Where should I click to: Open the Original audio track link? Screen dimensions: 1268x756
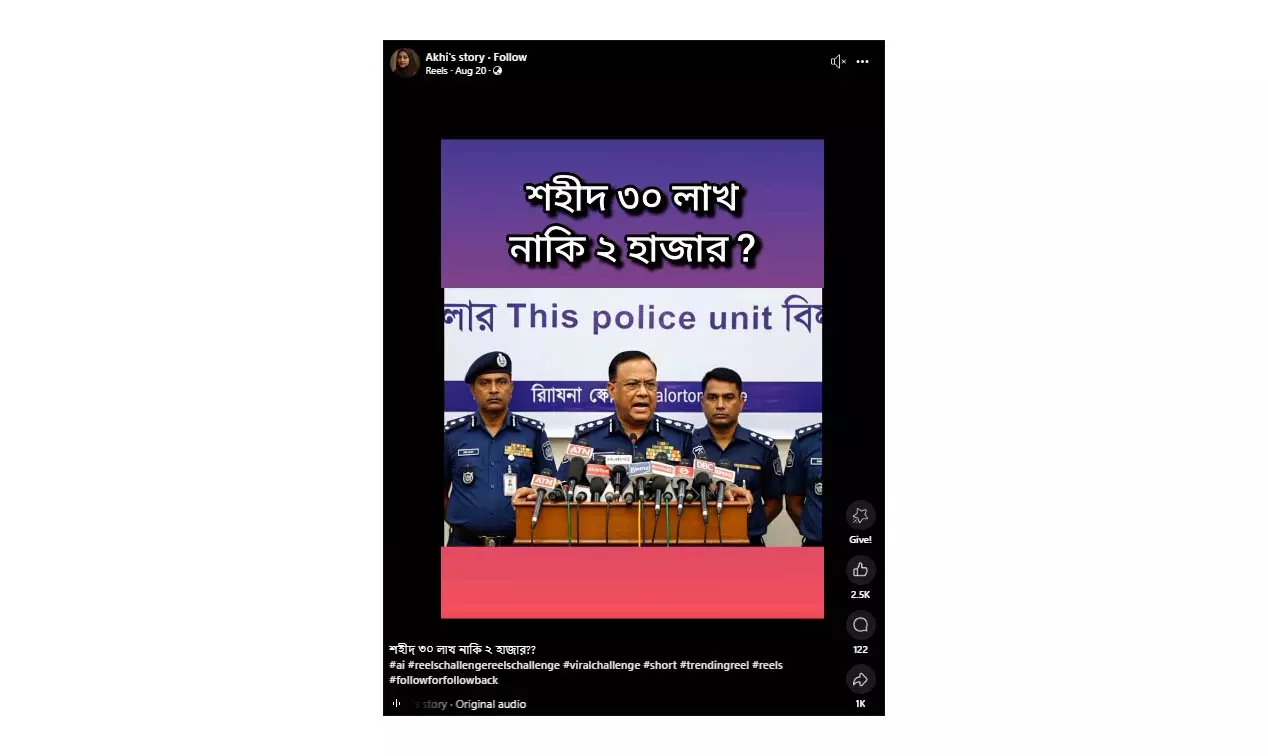(x=490, y=704)
